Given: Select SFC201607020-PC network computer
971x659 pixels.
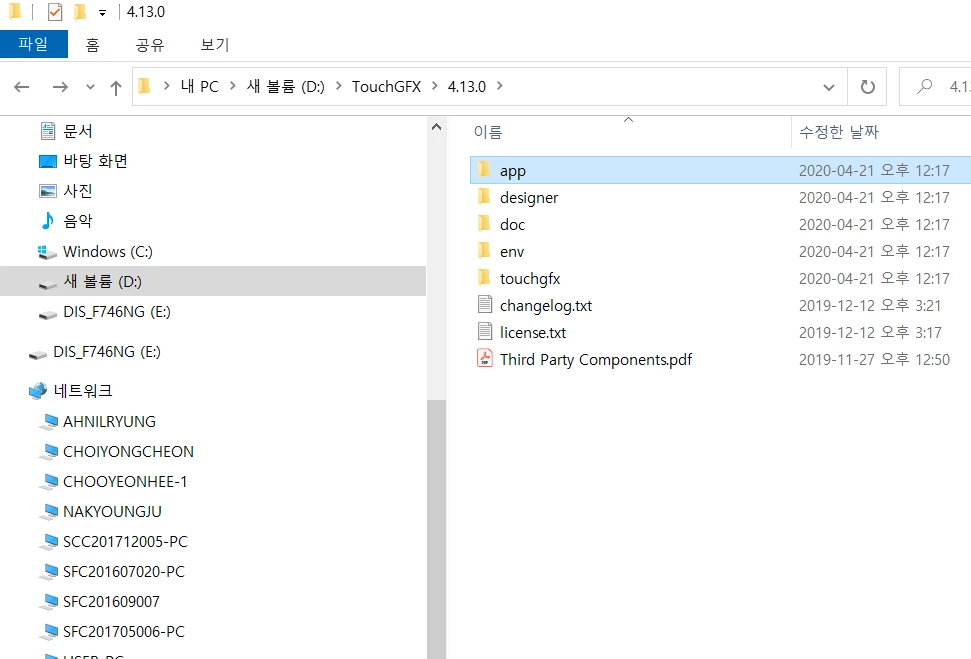Looking at the screenshot, I should click(124, 572).
